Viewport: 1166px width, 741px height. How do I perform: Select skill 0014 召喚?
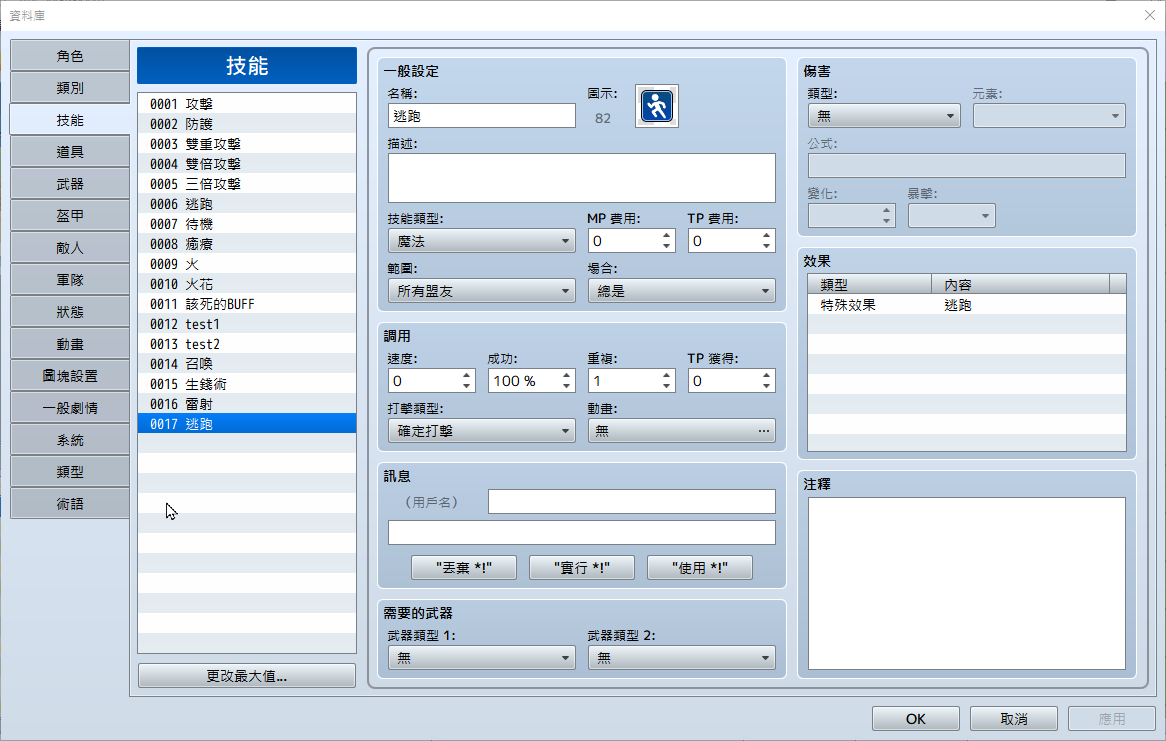click(x=247, y=364)
